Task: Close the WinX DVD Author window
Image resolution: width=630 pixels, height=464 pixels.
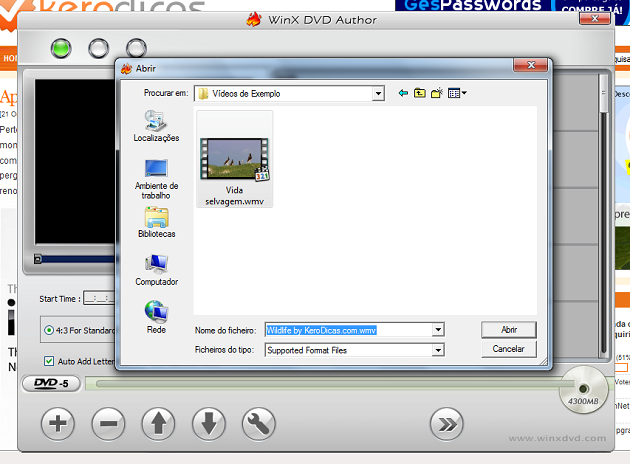Action: coord(595,18)
